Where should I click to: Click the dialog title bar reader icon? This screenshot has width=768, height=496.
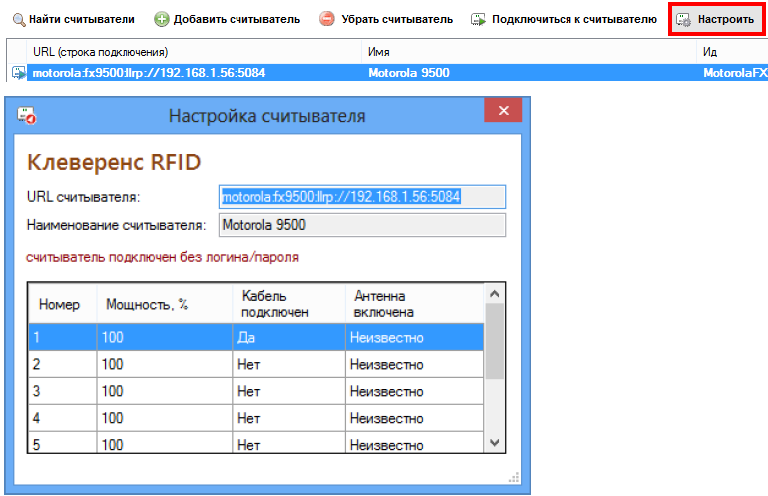(x=26, y=116)
